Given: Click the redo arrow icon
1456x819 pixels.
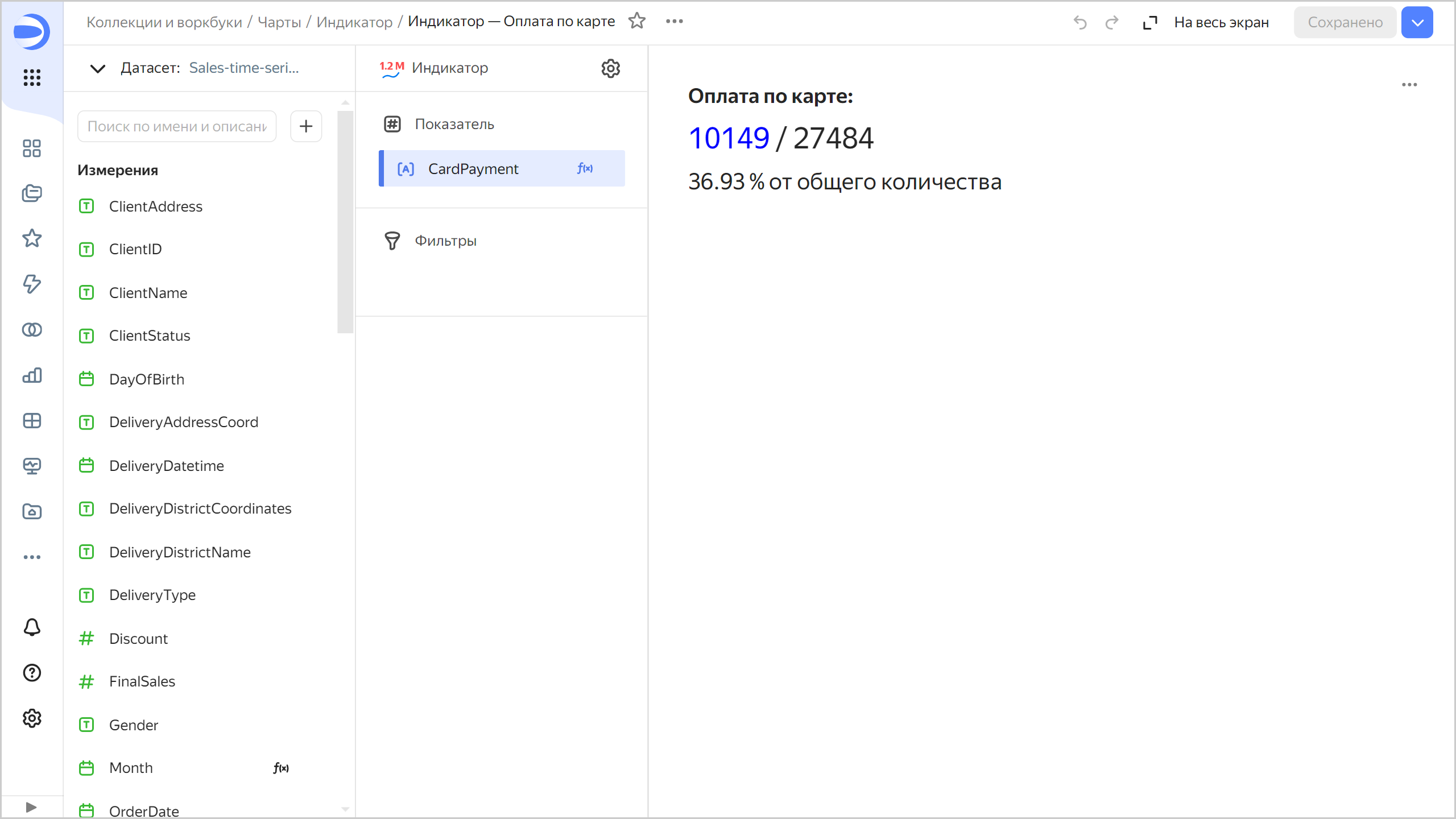Looking at the screenshot, I should point(1112,23).
